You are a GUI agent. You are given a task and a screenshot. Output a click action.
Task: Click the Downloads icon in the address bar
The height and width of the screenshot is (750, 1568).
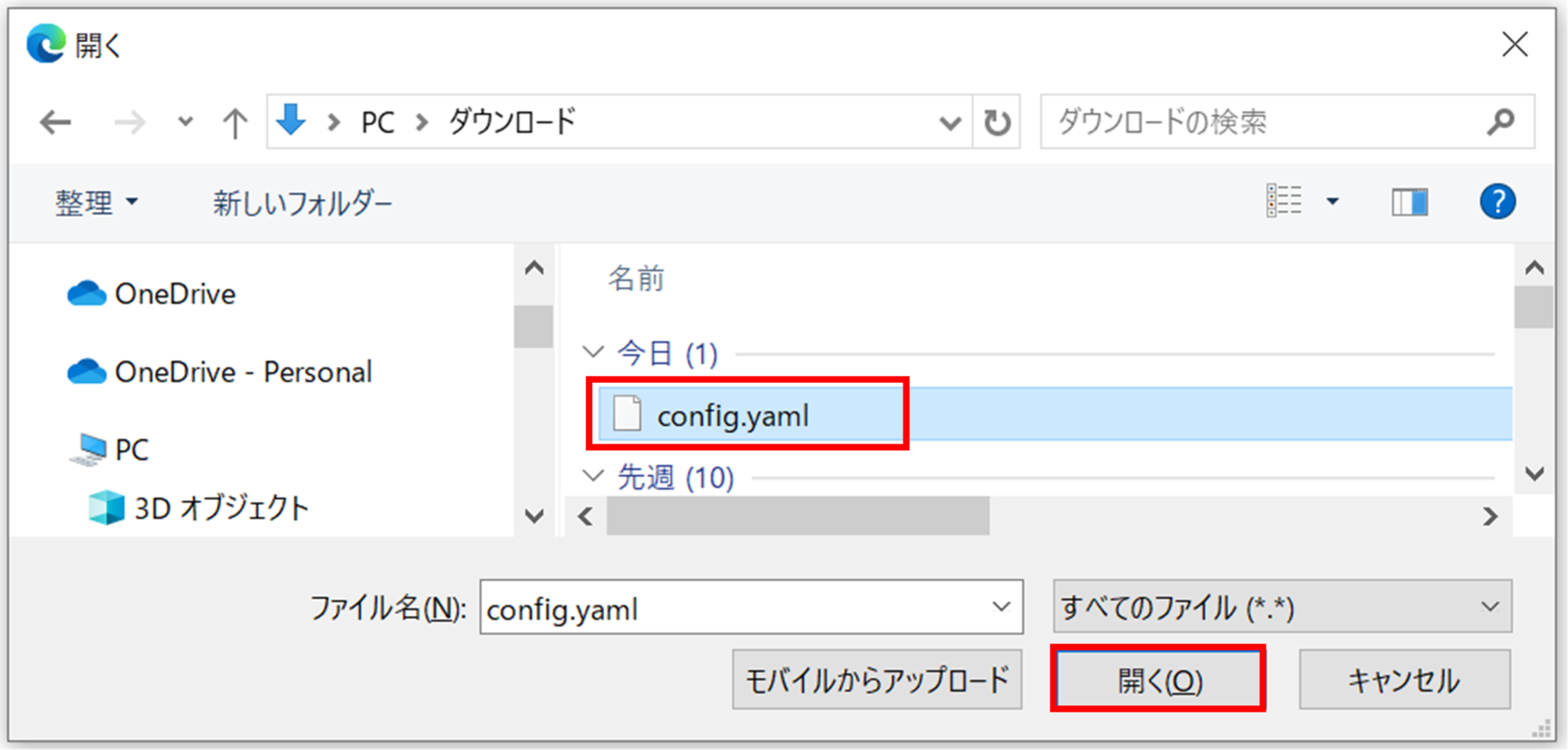pos(291,121)
